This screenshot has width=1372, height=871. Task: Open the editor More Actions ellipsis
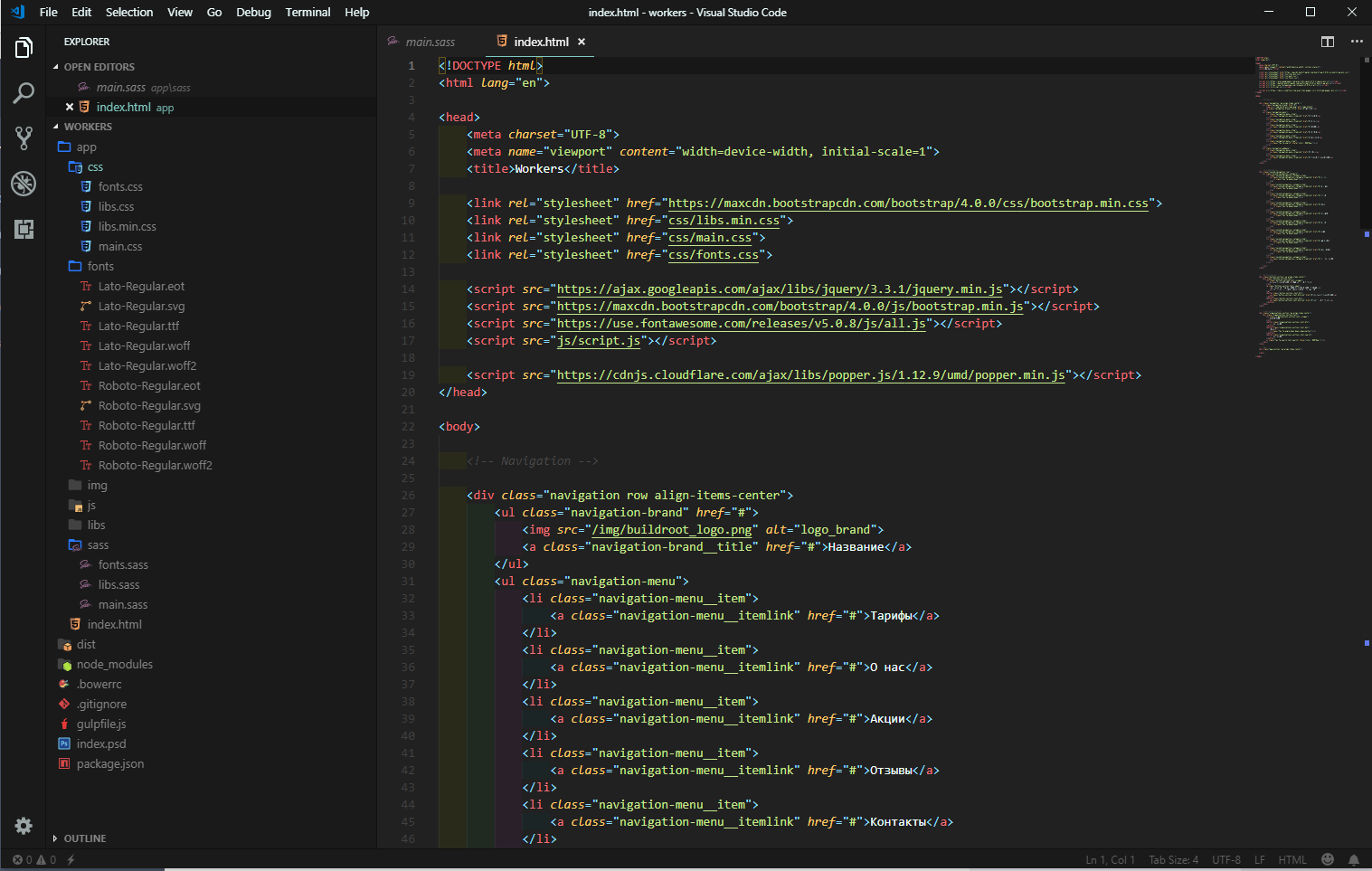[1357, 42]
